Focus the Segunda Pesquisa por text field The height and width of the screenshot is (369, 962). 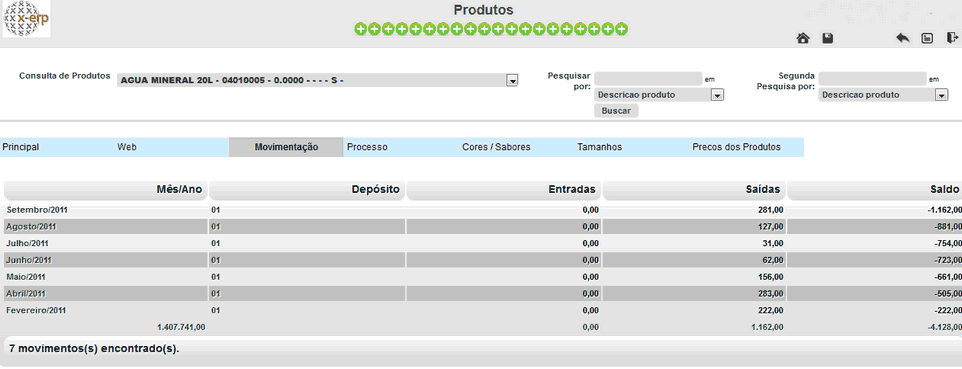click(872, 79)
